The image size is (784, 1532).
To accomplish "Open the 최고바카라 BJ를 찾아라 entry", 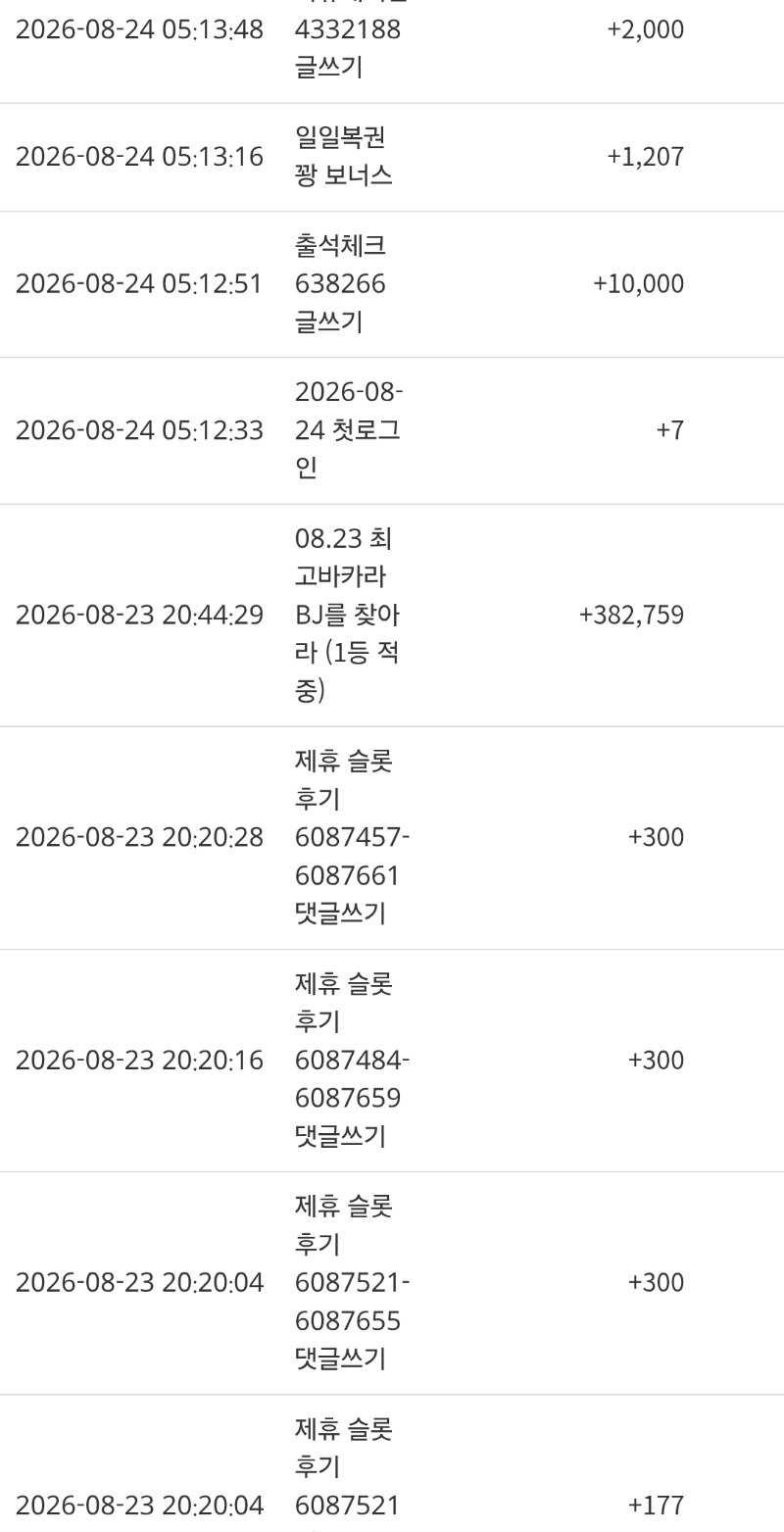I will pos(347,616).
